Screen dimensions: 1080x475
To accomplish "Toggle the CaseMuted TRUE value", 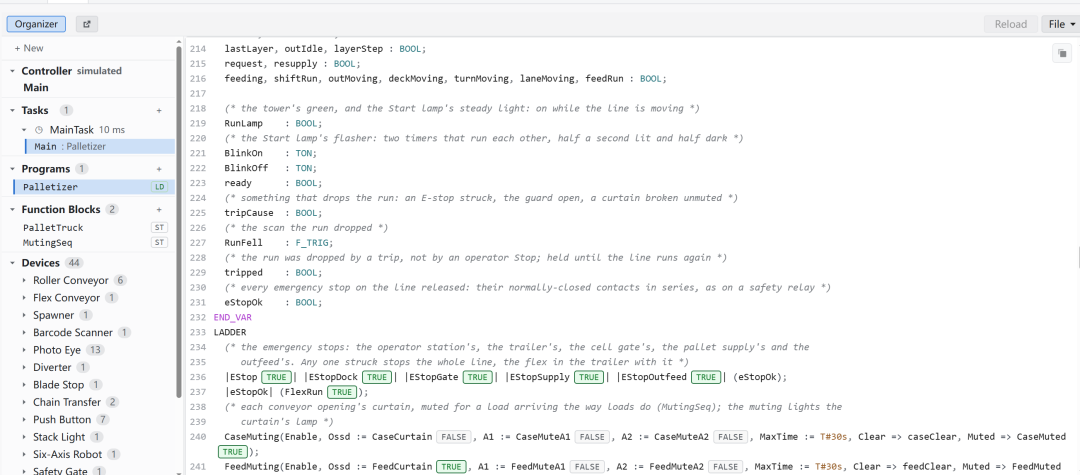I will point(233,452).
